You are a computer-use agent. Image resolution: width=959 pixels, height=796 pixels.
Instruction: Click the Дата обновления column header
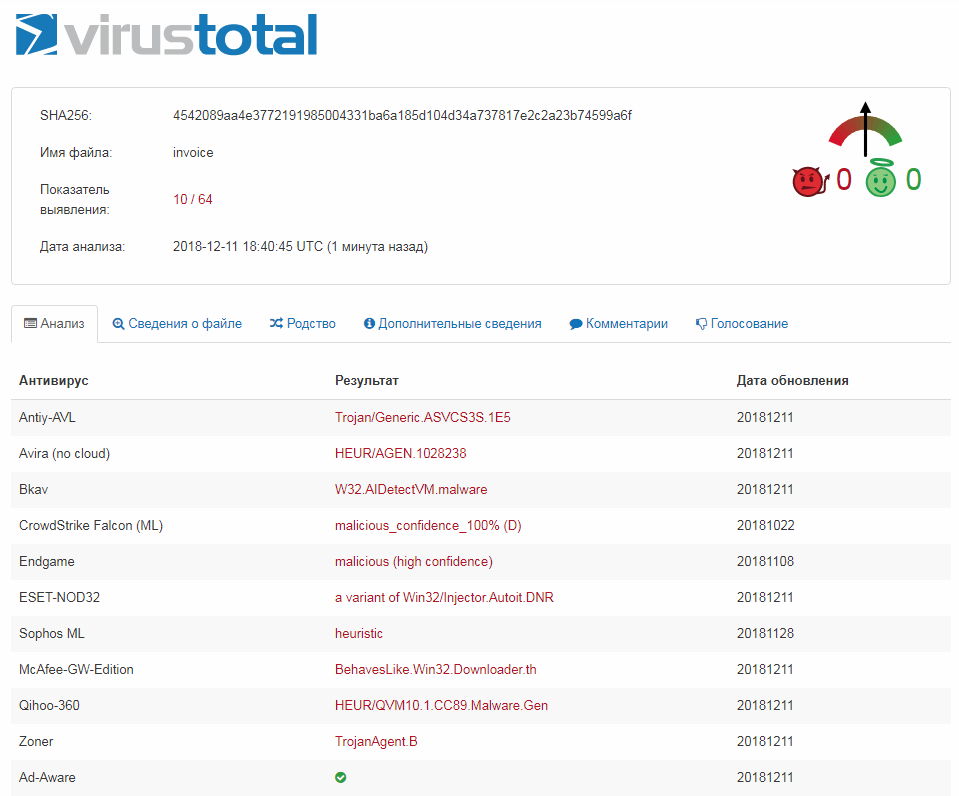click(x=792, y=380)
